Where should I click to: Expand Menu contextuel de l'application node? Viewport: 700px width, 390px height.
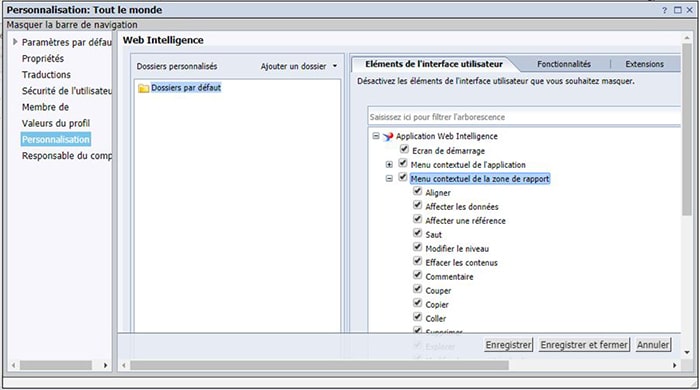pos(389,165)
